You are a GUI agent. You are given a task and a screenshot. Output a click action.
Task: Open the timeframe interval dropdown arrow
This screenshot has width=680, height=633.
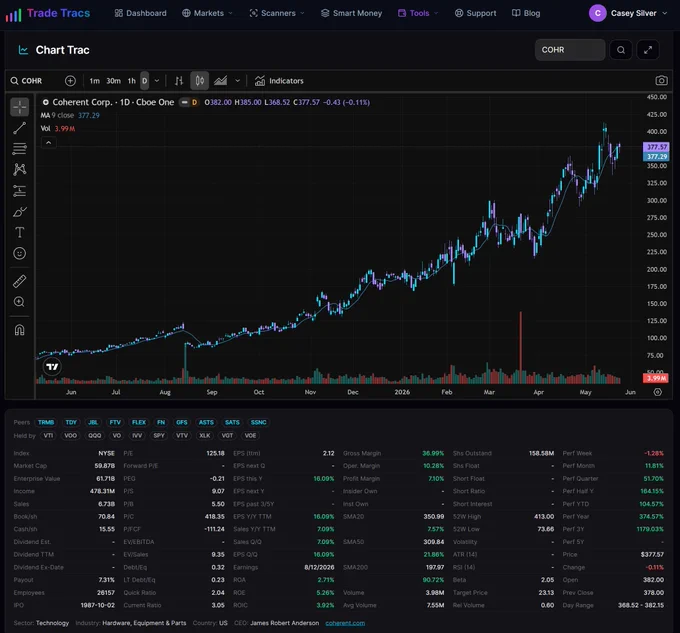coord(157,81)
